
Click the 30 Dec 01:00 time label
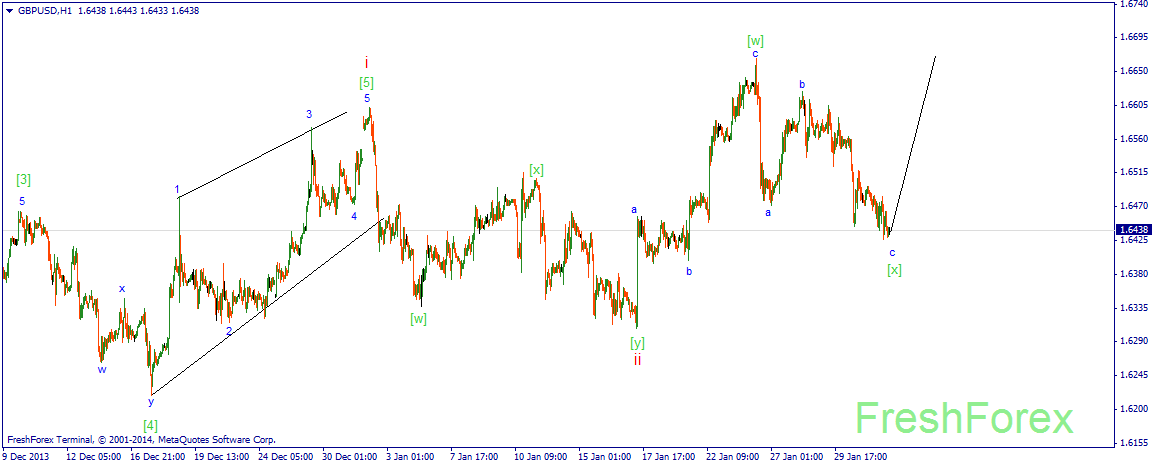coord(350,456)
